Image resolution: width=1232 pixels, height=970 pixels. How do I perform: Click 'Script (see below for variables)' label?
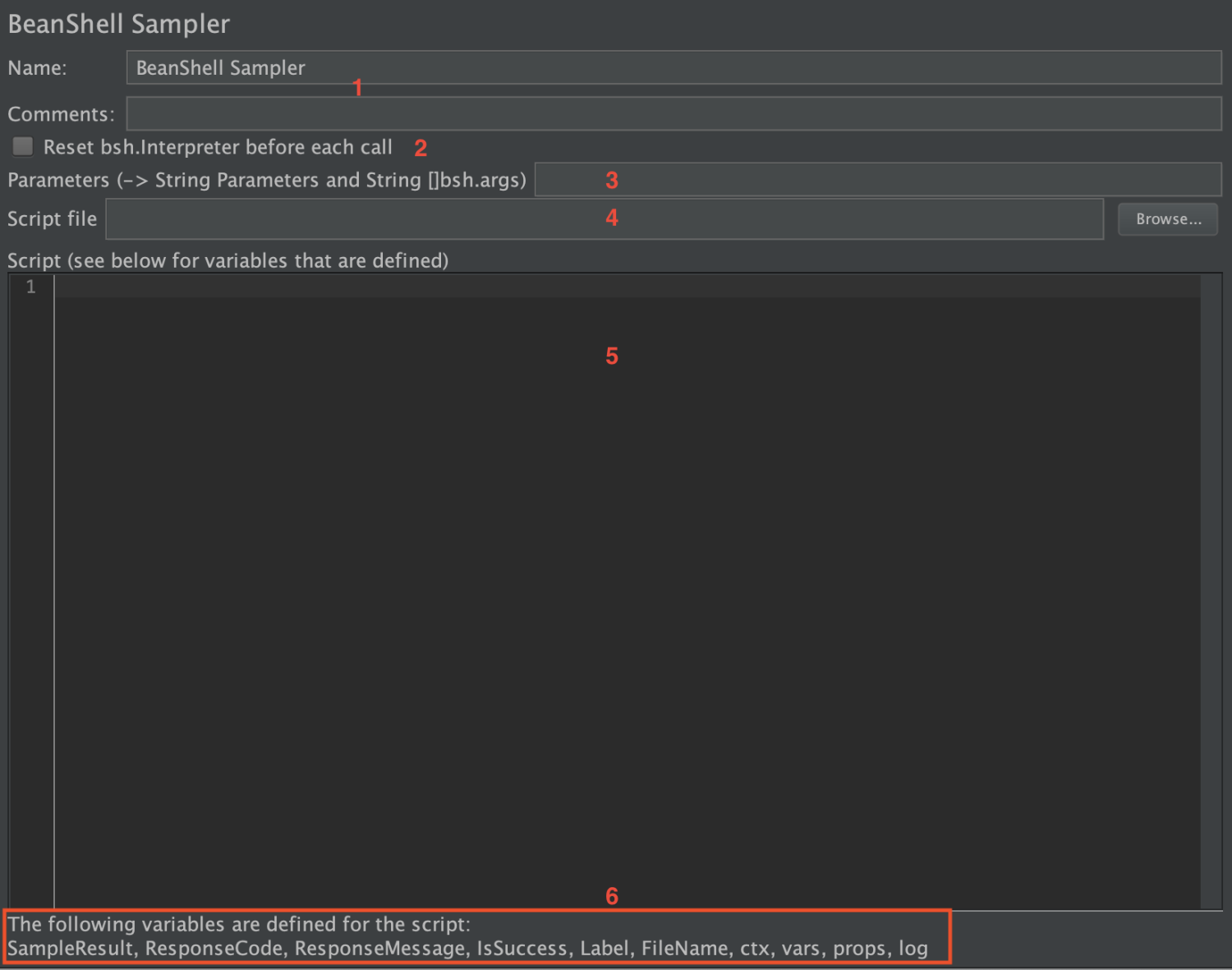[228, 260]
